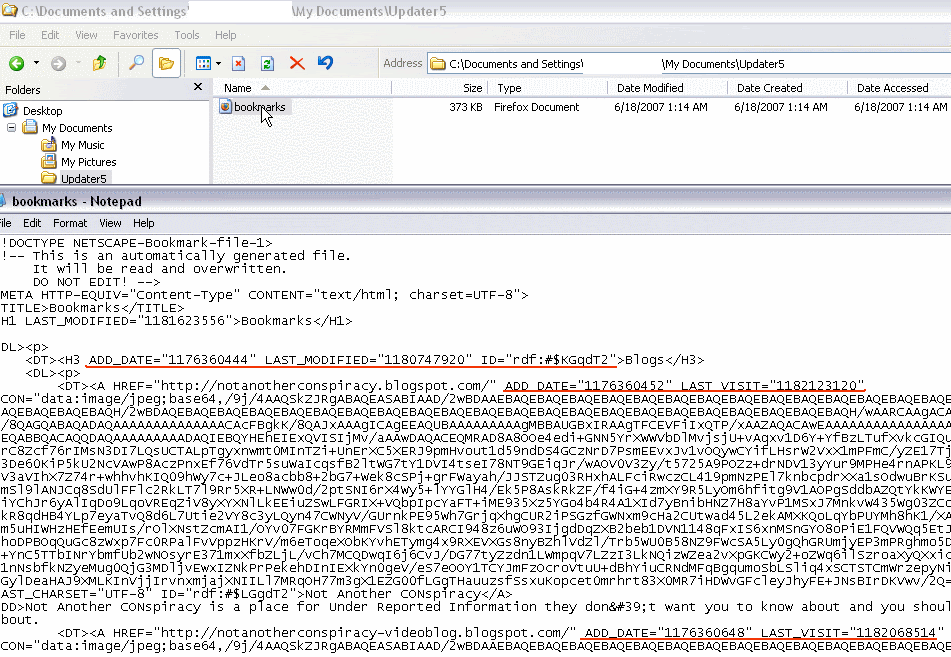Click the Date Accessed value for bookmarks
The width and height of the screenshot is (951, 657).
(x=901, y=107)
